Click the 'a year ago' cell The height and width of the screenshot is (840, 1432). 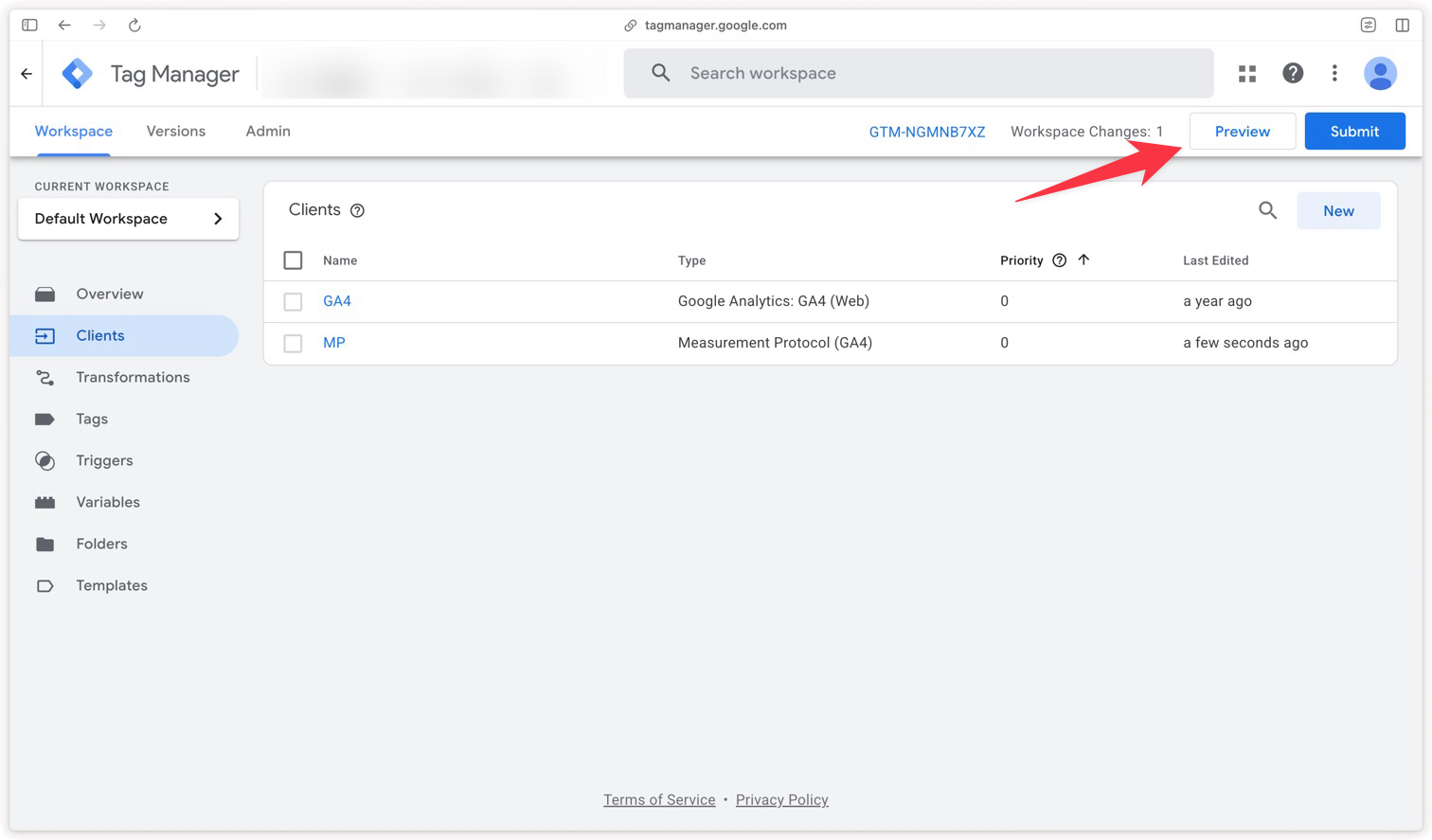(x=1217, y=301)
